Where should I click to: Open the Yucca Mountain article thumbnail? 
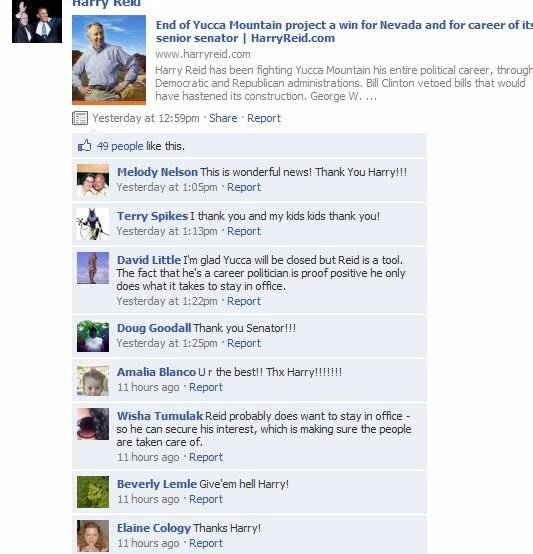tap(109, 60)
